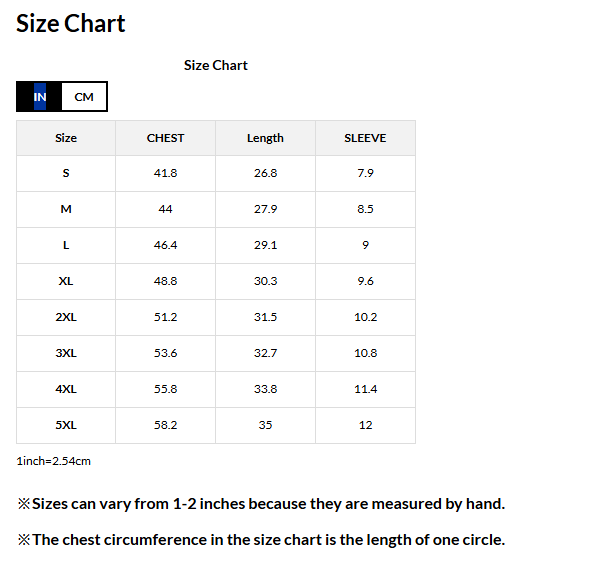Screen dimensions: 601x570
Task: Click the XL size row label
Action: click(66, 281)
